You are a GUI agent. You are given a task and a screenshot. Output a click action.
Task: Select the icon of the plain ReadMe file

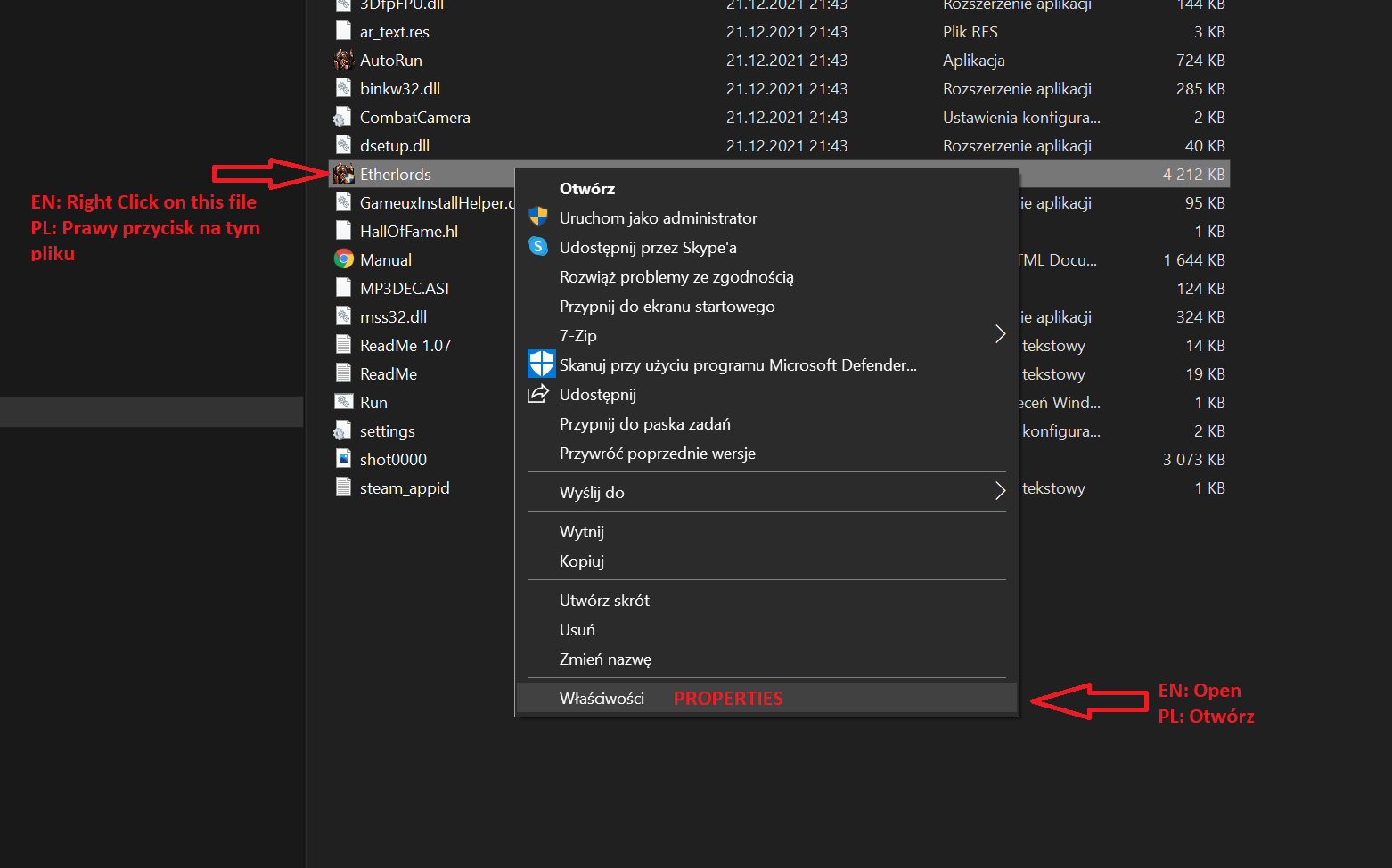point(343,373)
